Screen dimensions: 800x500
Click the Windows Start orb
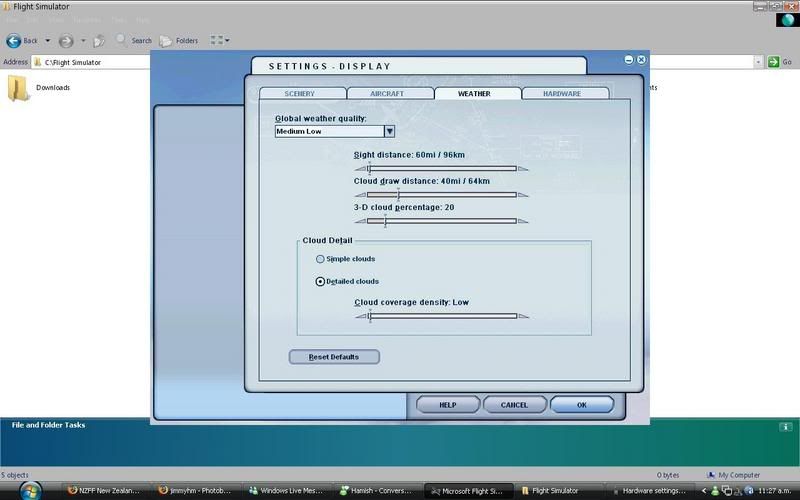click(x=30, y=490)
